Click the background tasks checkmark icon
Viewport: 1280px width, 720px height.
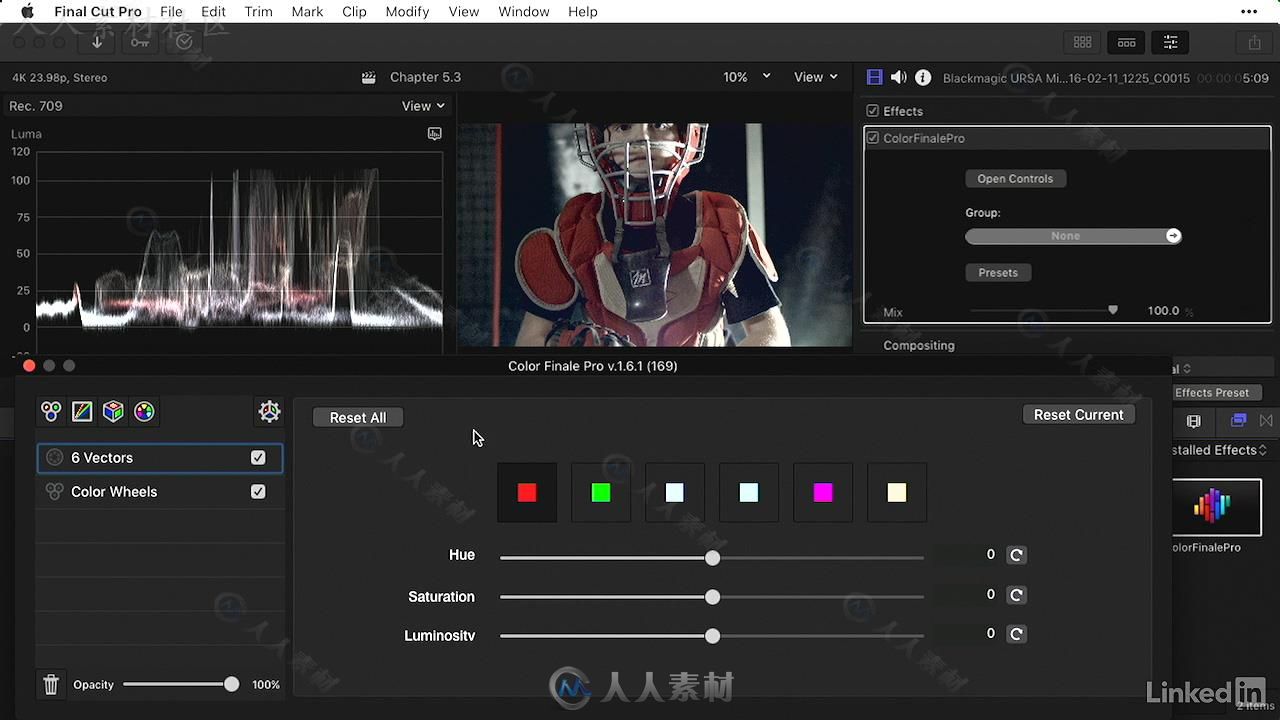184,41
